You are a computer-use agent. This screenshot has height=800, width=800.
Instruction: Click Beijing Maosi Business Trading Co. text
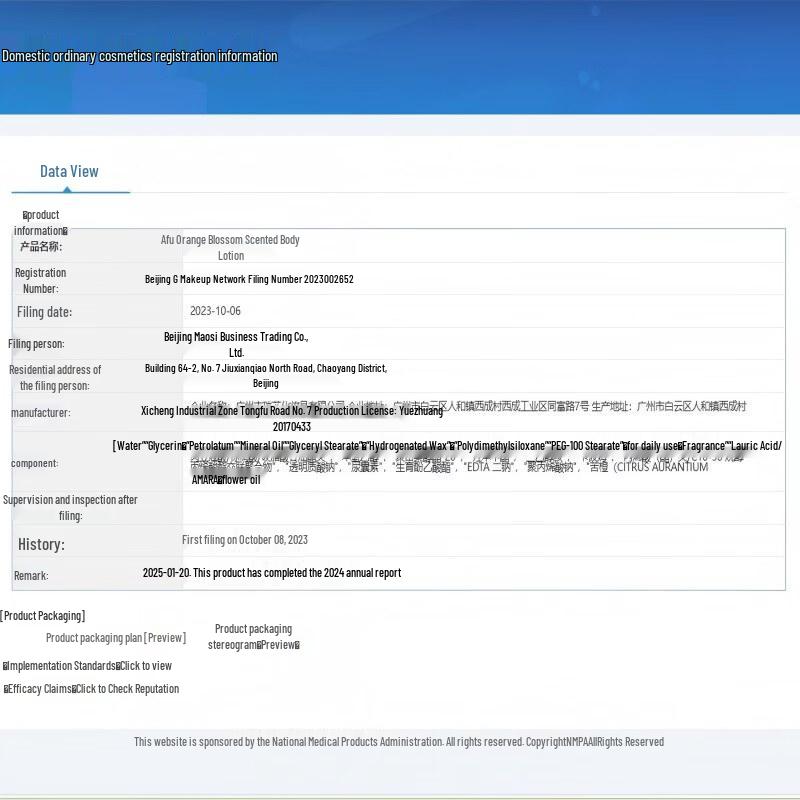(236, 344)
